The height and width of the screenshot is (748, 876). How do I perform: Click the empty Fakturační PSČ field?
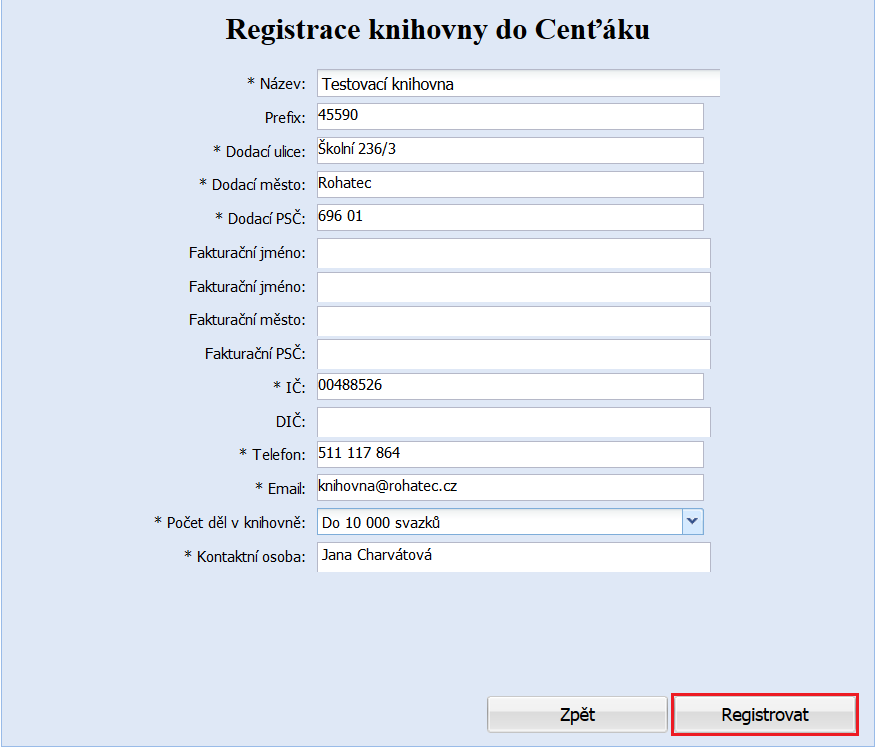pyautogui.click(x=513, y=354)
